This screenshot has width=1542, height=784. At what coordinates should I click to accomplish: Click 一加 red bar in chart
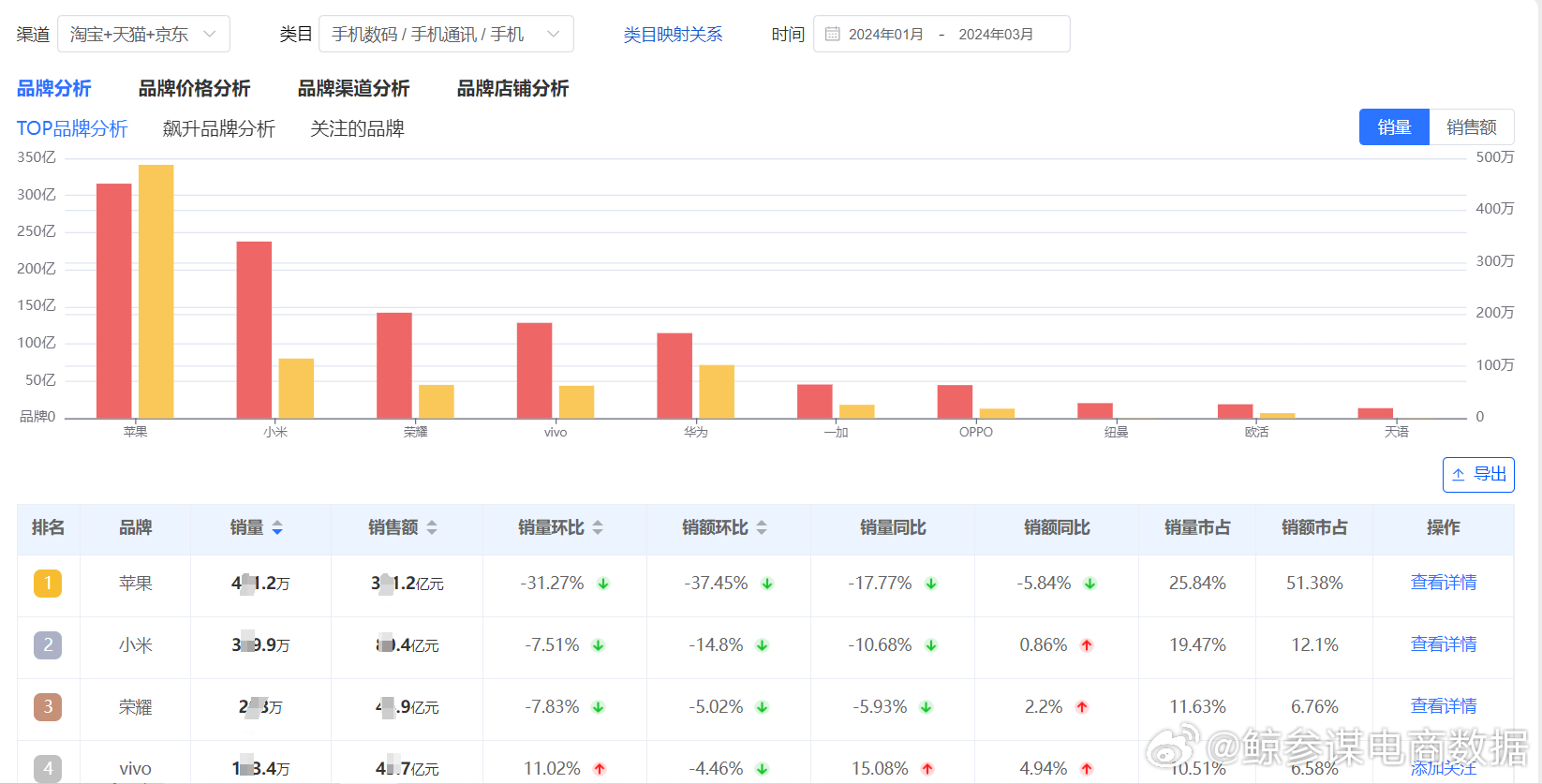815,401
